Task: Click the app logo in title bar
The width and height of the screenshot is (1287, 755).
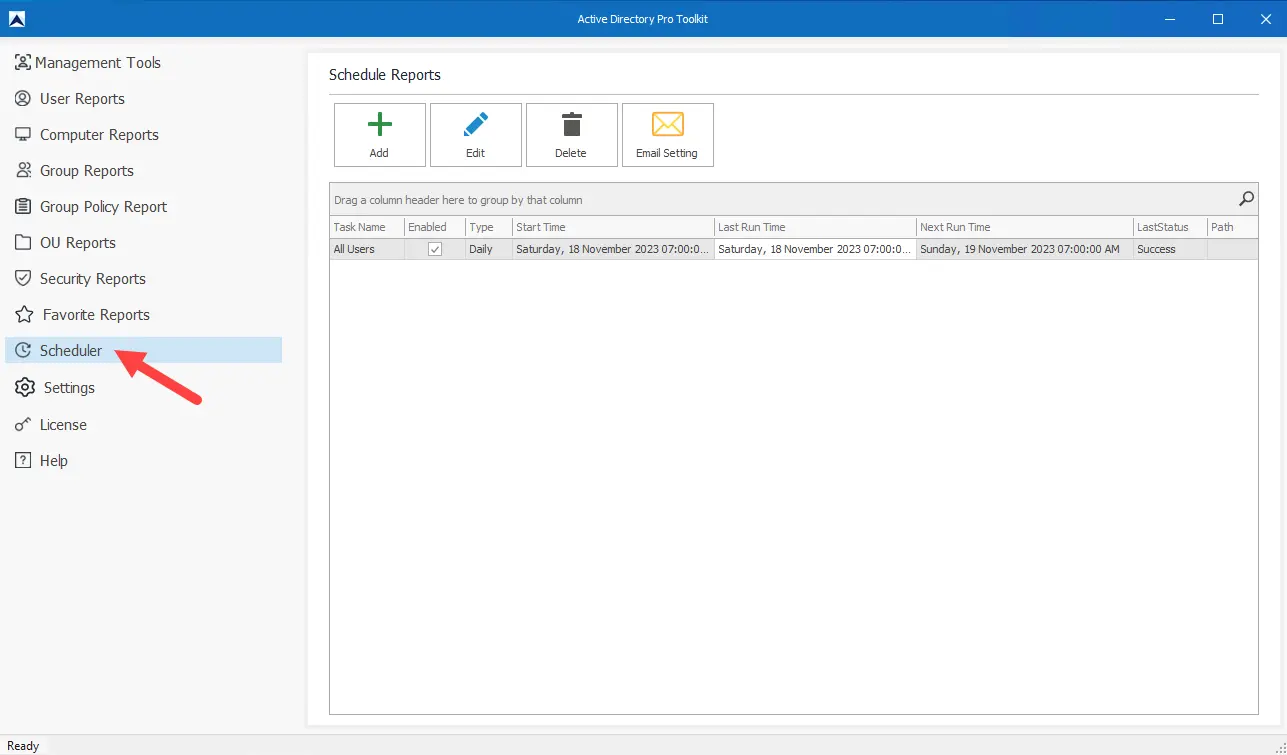Action: [16, 18]
